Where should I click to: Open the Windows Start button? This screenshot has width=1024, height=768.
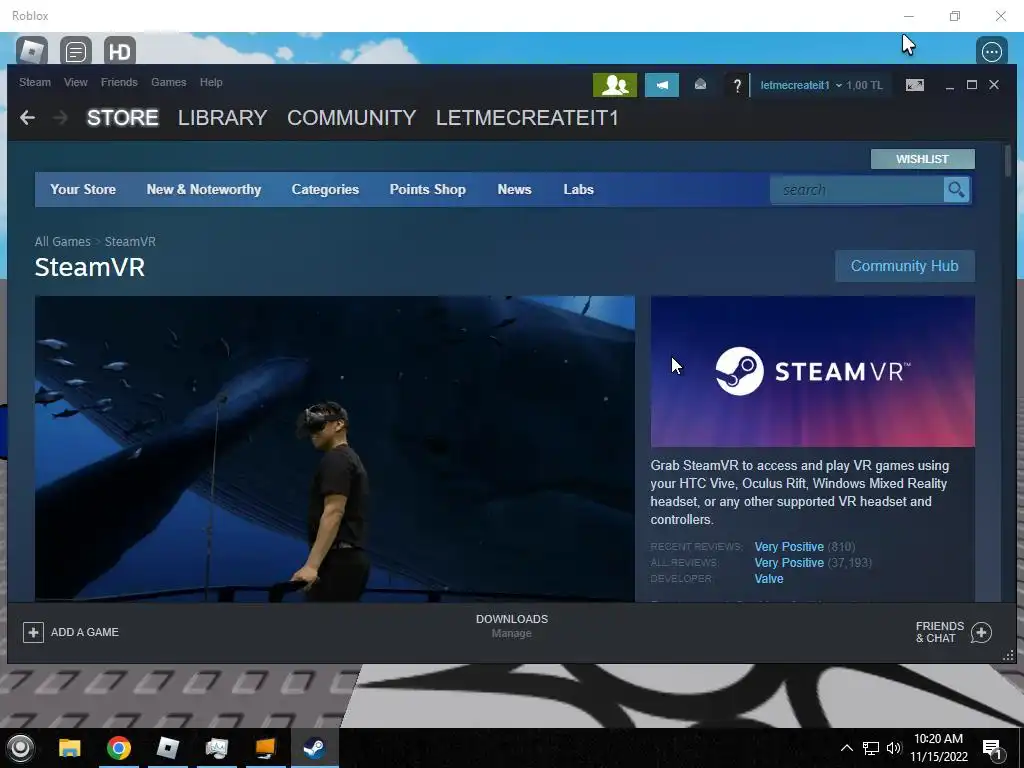[x=20, y=748]
